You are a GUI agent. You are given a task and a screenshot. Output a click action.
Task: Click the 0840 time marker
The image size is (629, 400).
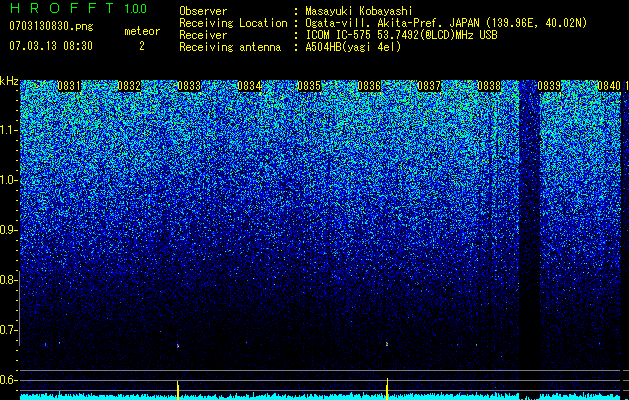click(609, 86)
